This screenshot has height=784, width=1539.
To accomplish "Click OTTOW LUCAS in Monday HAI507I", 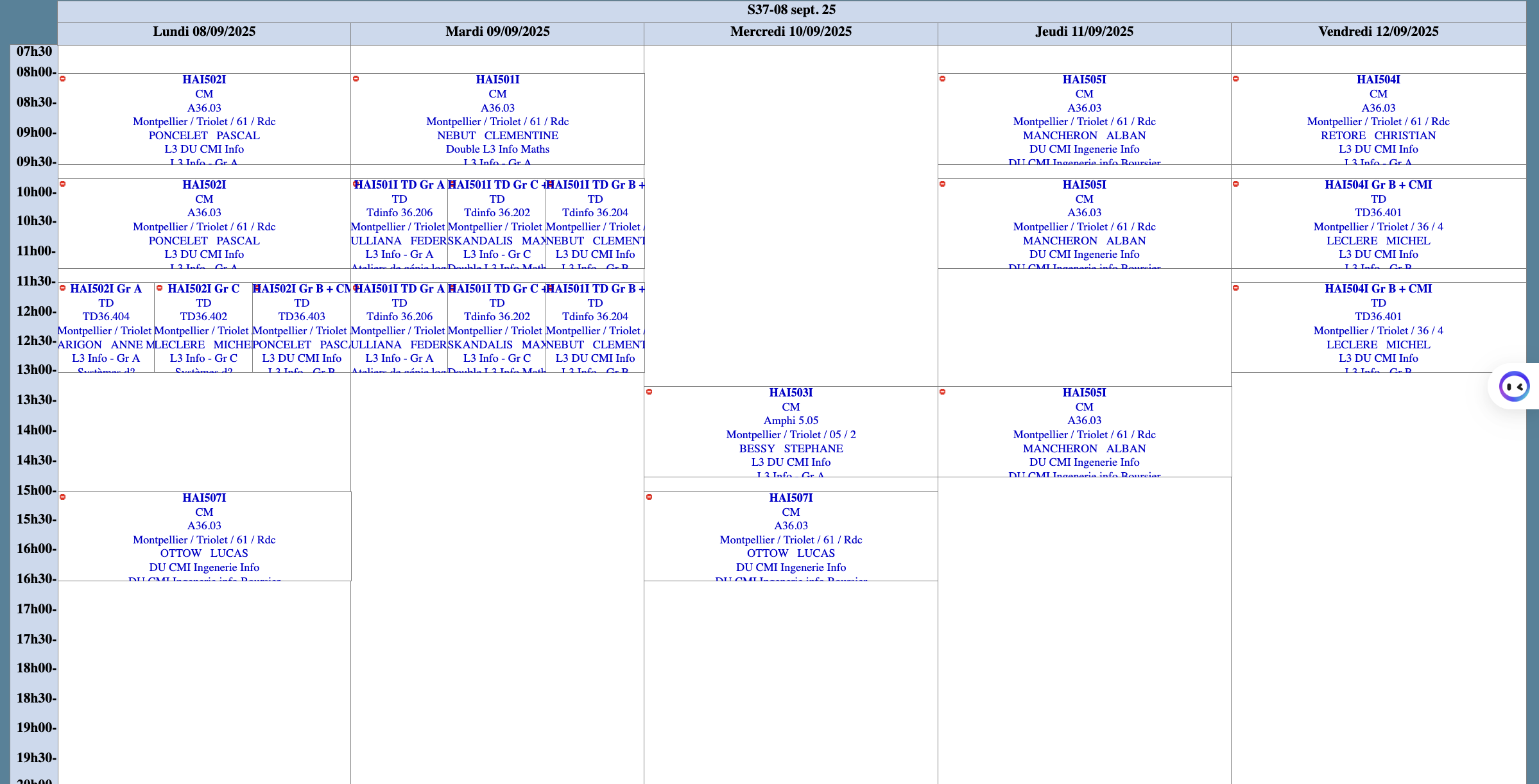I will pyautogui.click(x=204, y=554).
